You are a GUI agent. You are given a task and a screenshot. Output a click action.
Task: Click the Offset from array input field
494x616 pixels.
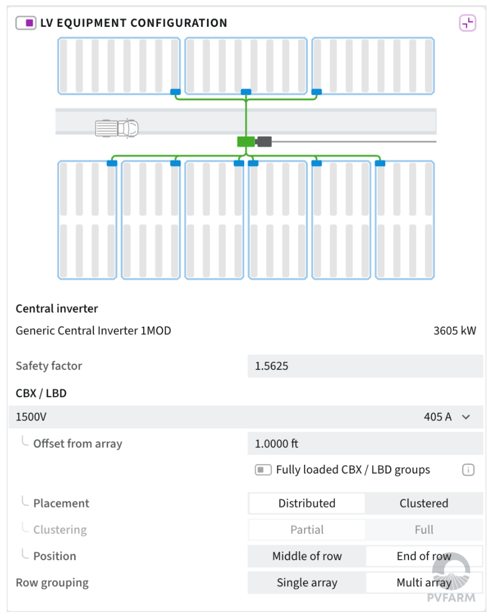tap(365, 444)
